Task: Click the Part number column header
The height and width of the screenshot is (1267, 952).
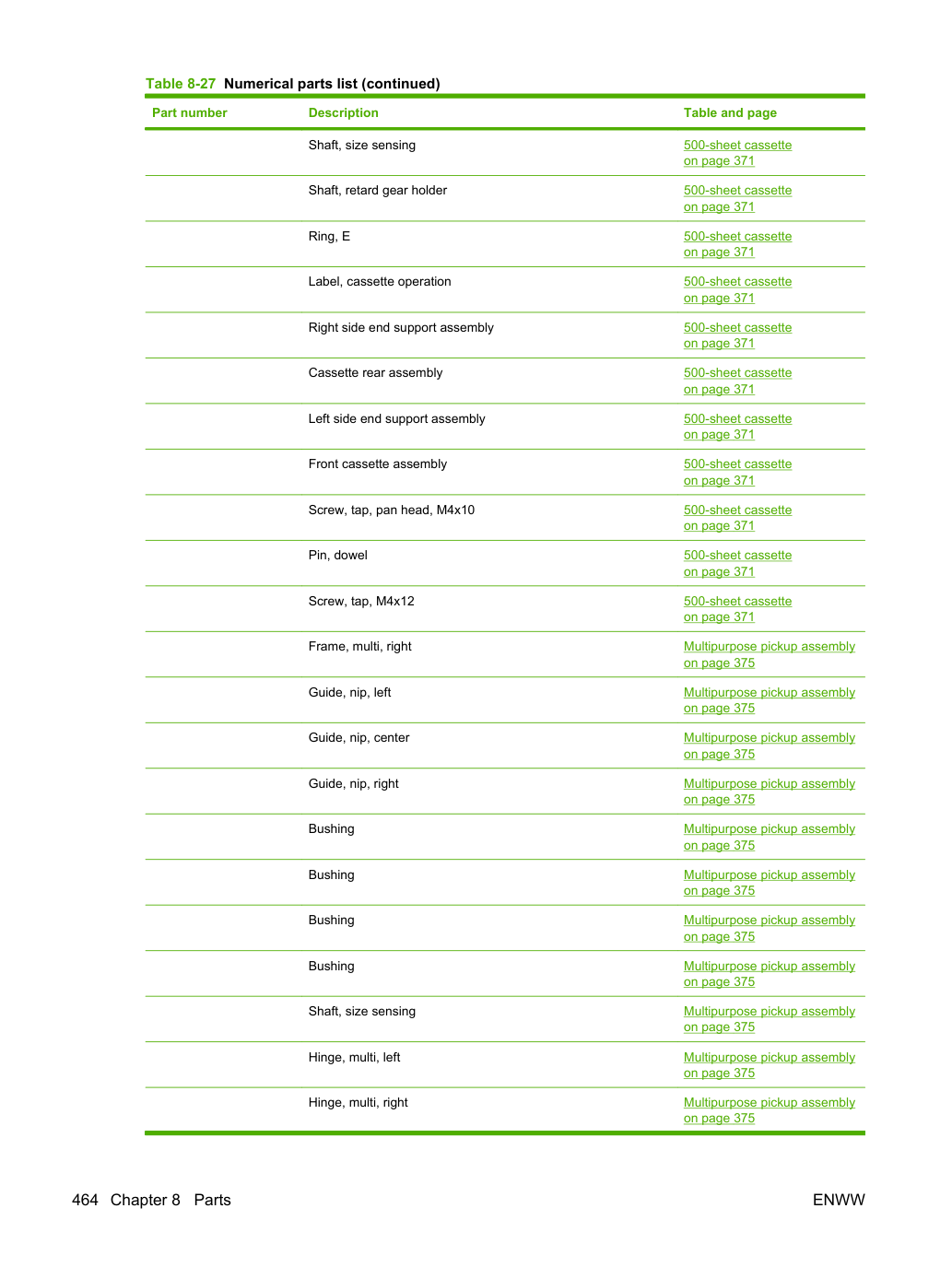Action: point(189,112)
